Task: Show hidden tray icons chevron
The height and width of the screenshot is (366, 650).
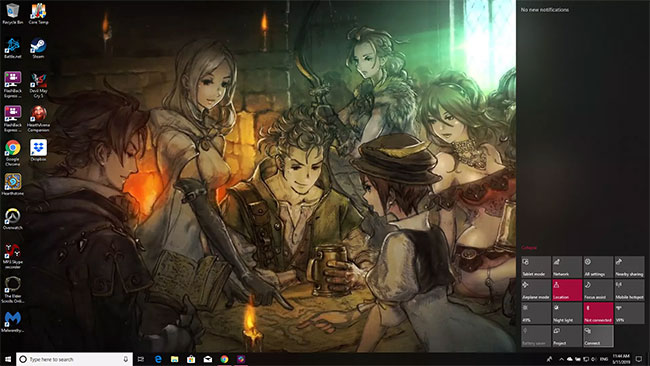Action: tap(561, 359)
